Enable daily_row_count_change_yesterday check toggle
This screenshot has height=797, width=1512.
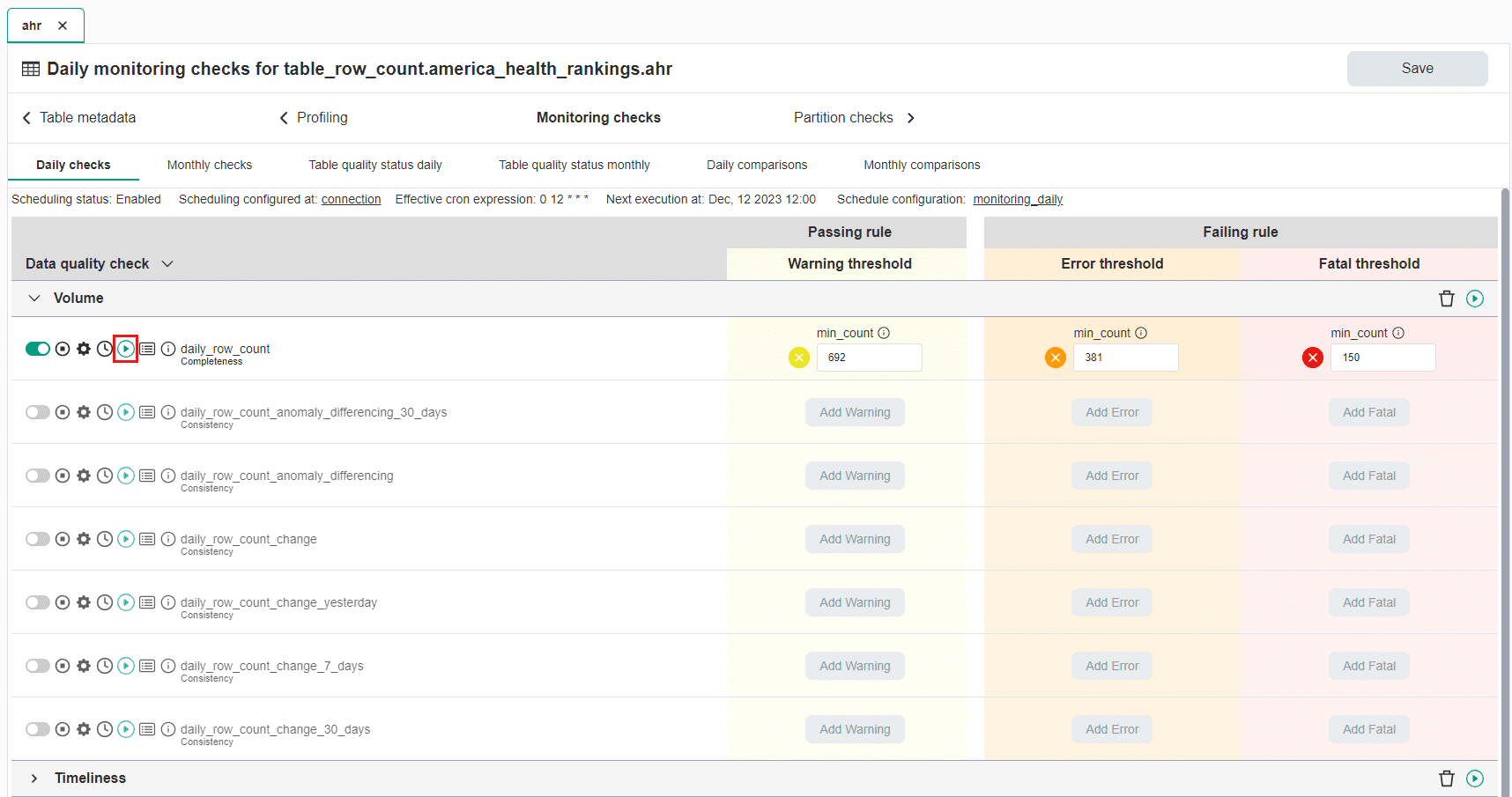38,602
